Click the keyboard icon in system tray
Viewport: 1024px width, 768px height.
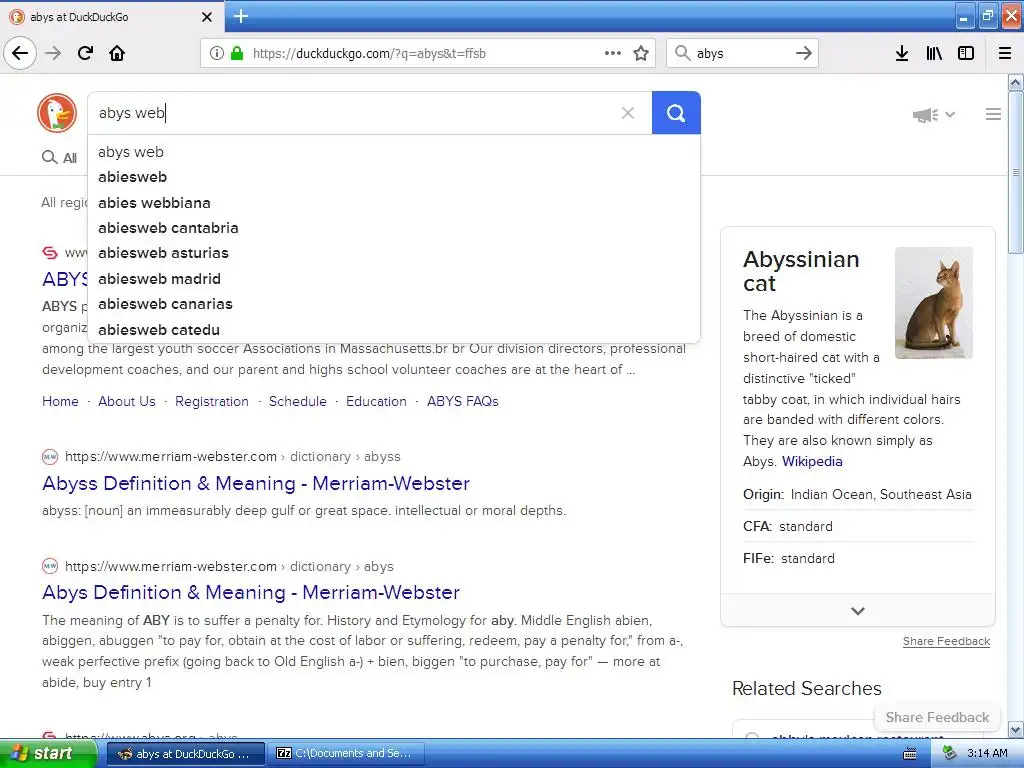click(x=909, y=754)
